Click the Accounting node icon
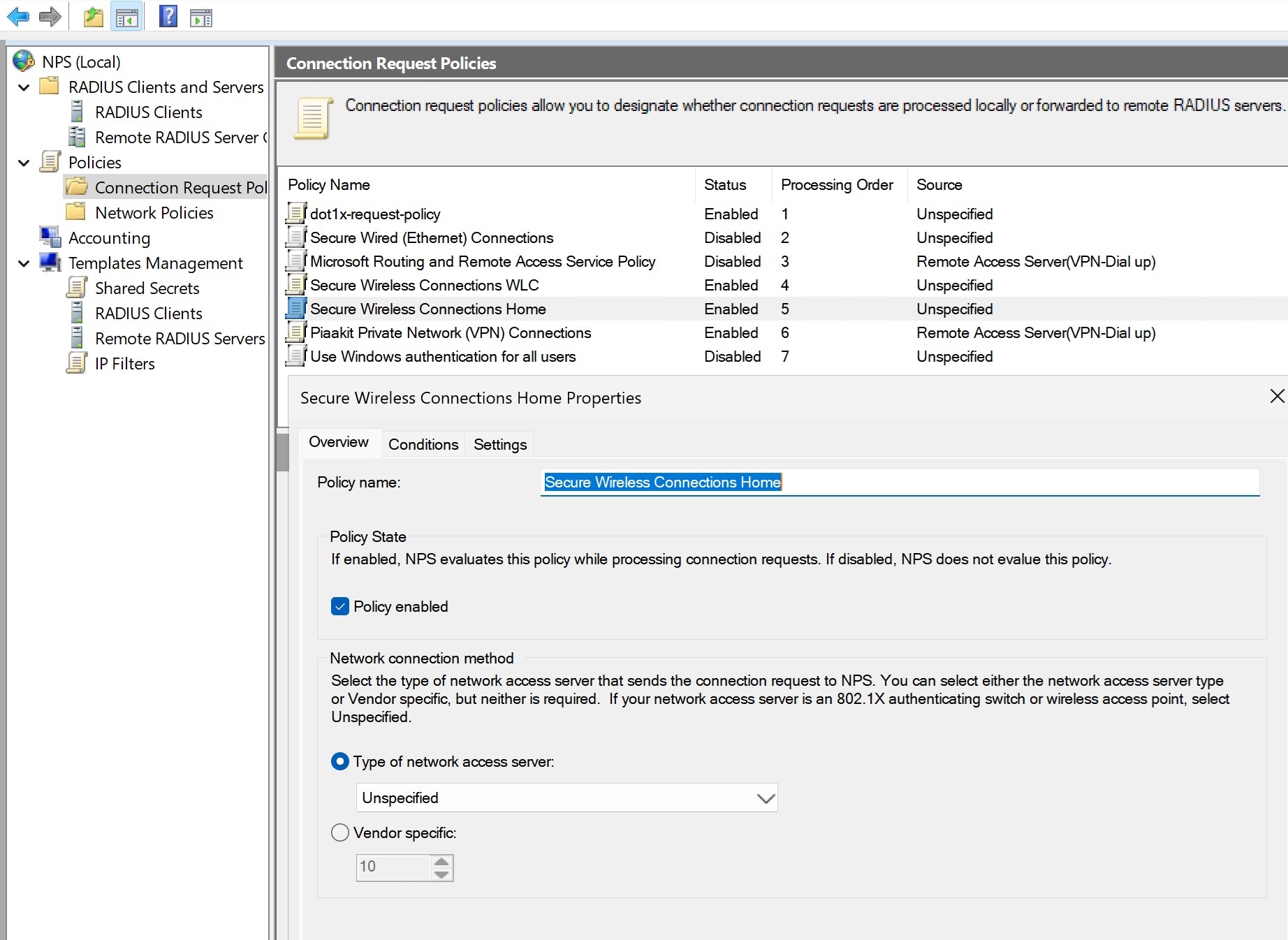Image resolution: width=1288 pixels, height=940 pixels. click(x=50, y=237)
